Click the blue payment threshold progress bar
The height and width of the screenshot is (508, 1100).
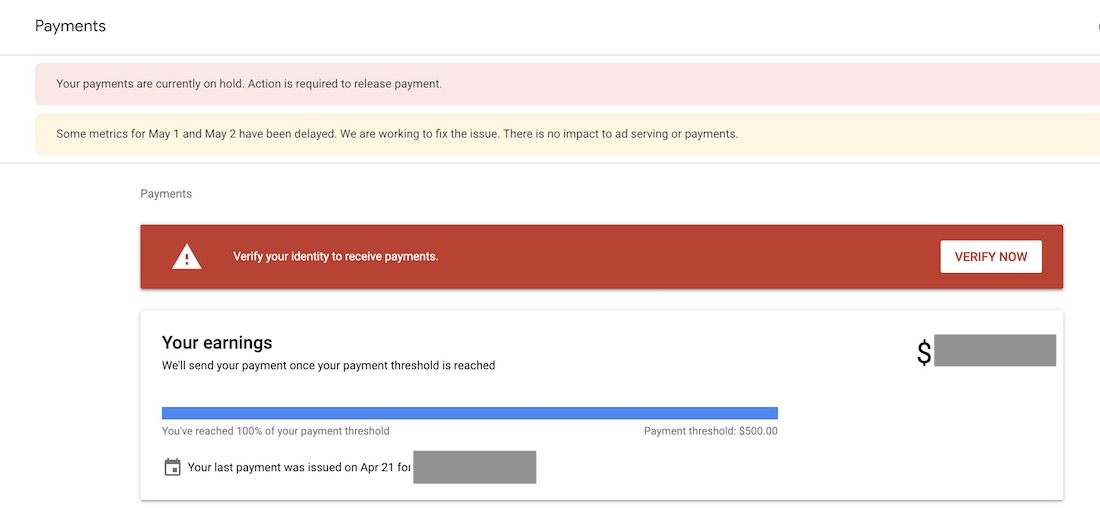click(x=469, y=413)
